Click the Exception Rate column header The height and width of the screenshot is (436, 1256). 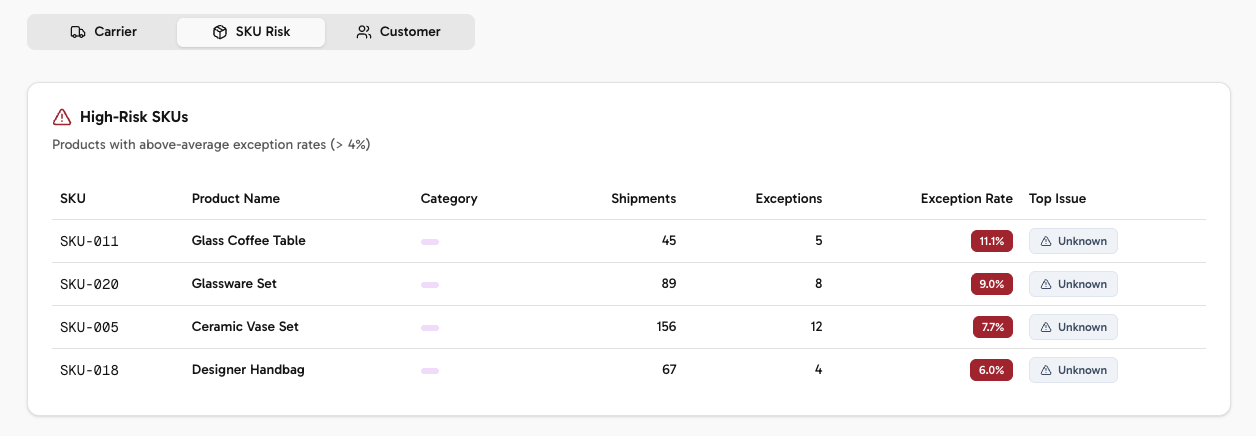966,199
